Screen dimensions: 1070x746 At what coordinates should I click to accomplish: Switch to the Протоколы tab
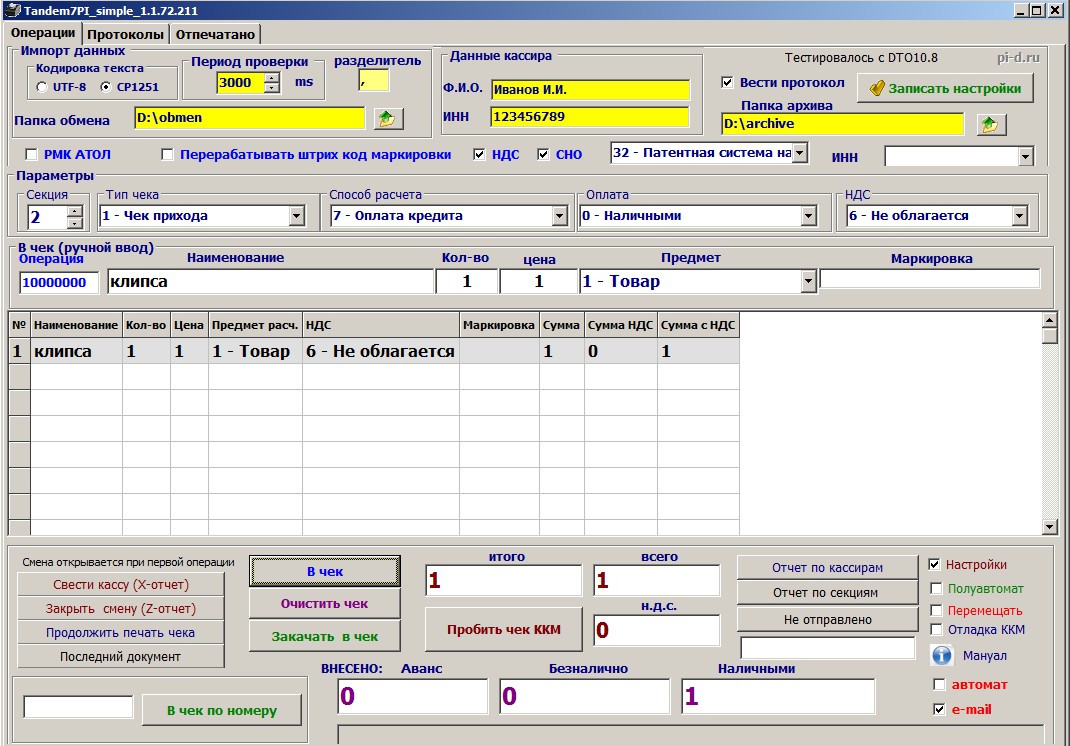pyautogui.click(x=126, y=34)
